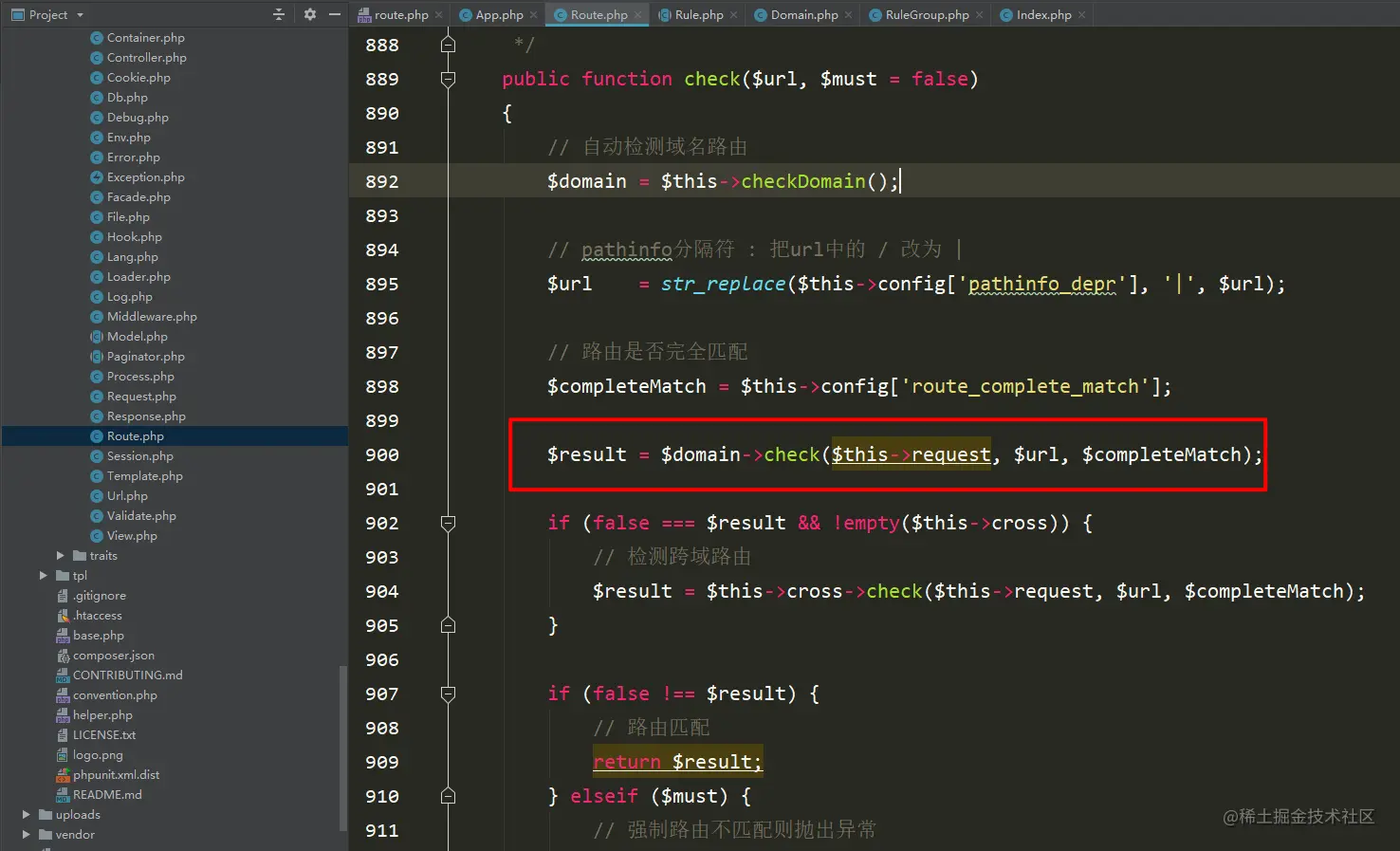
Task: Click line number 900 in gutter
Action: pyautogui.click(x=382, y=455)
